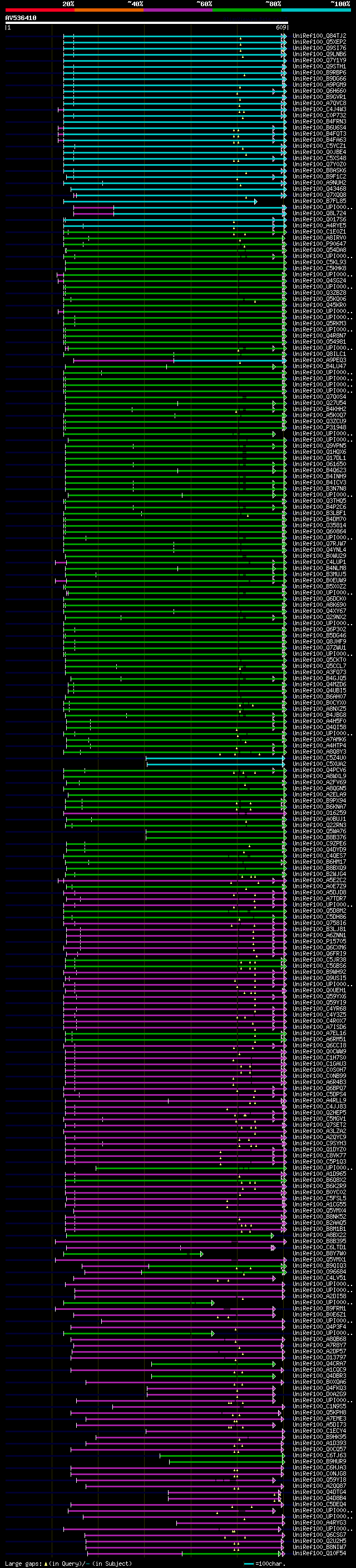Image resolution: width=356 pixels, height=1568 pixels.
Task: Open the UniRef100_P15705 hit
Action: pos(319,942)
